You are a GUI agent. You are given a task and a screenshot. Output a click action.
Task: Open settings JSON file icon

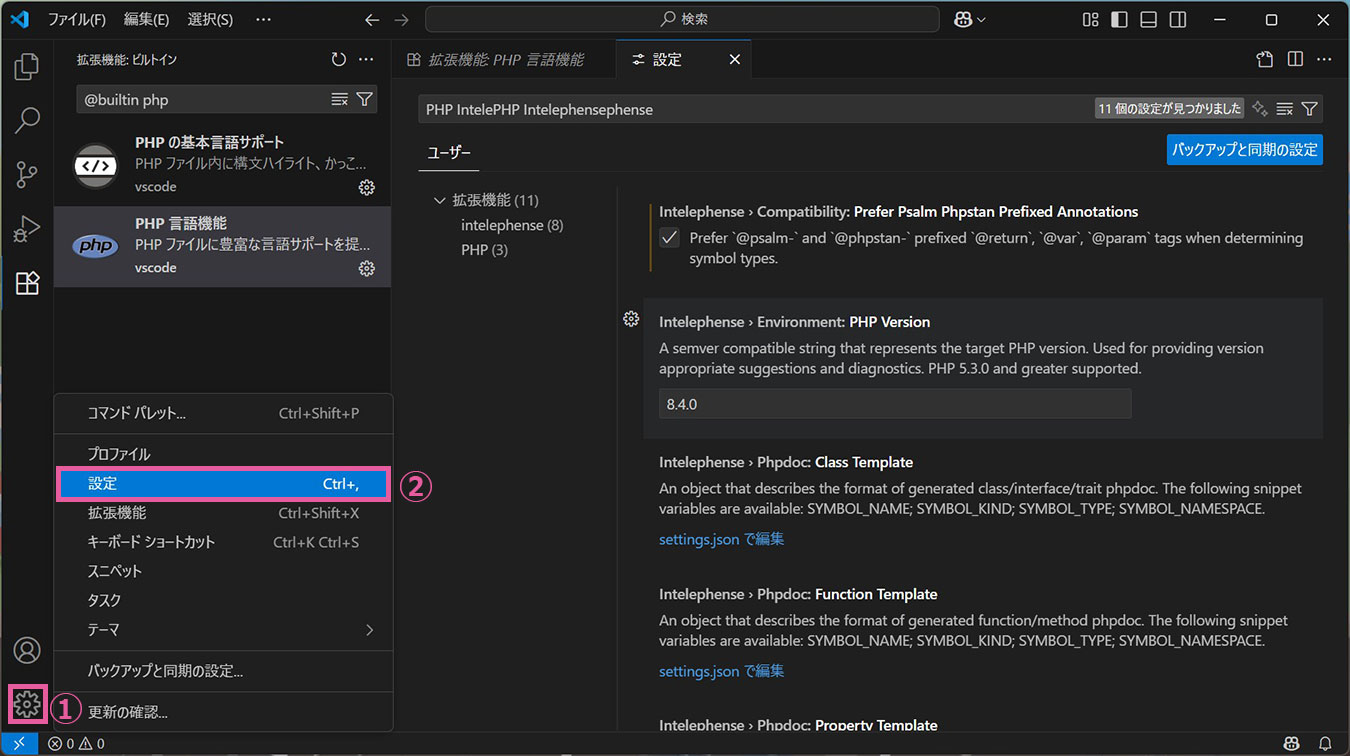coord(1265,60)
